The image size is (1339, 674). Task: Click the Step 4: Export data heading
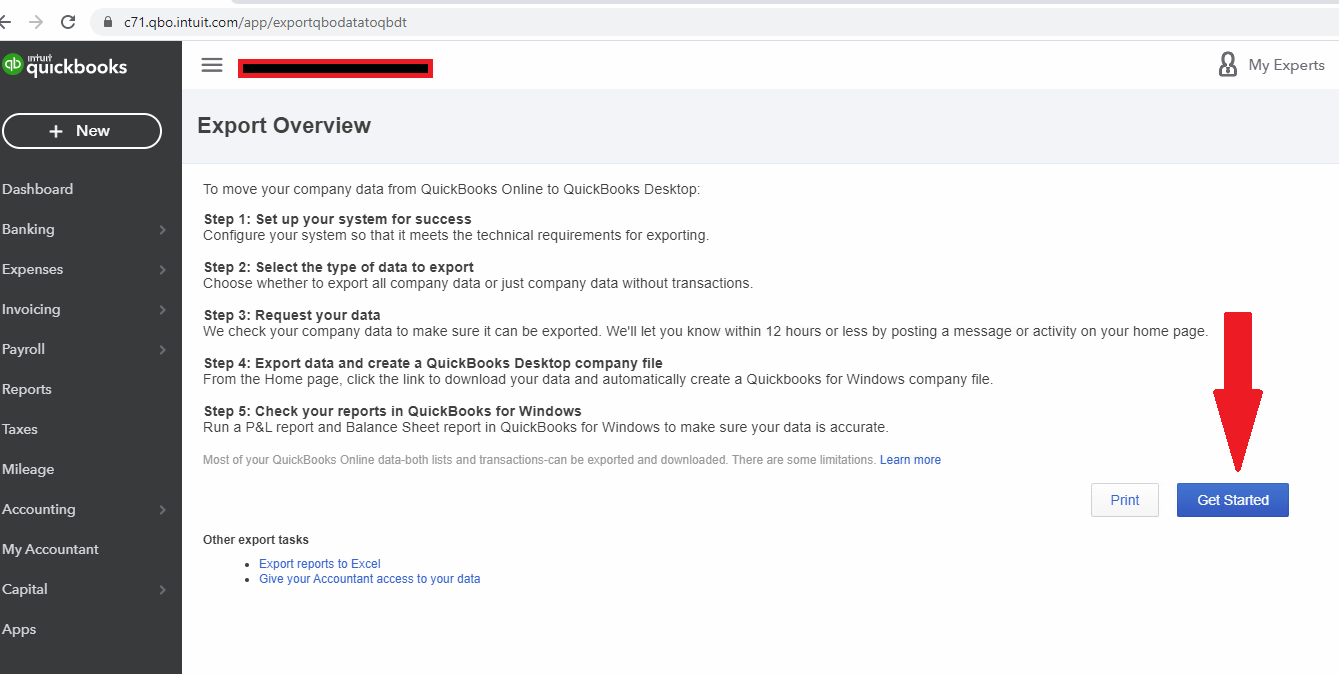[433, 363]
